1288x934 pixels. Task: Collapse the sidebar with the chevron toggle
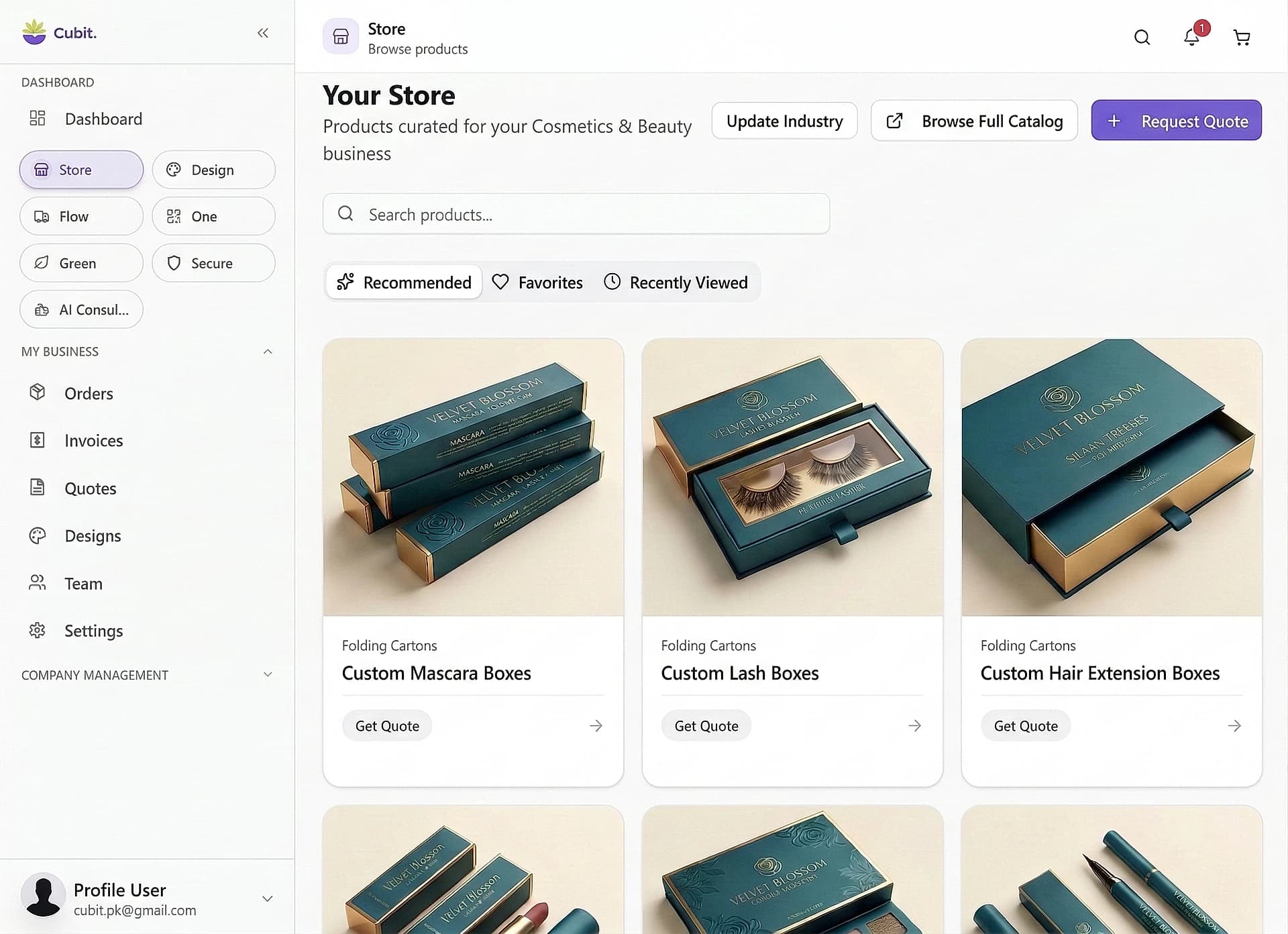coord(263,33)
